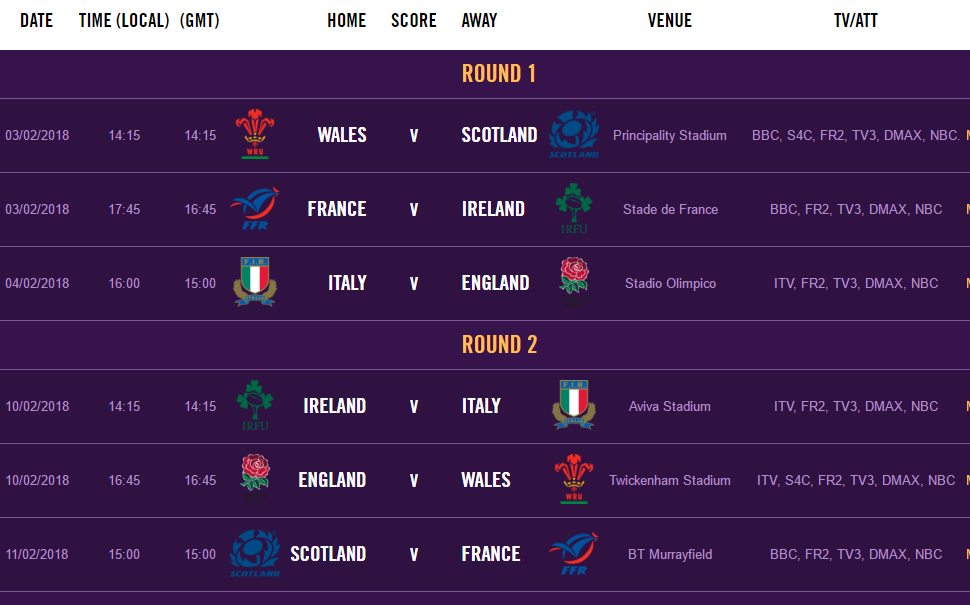
Task: Click the England rose logo in Round 2
Action: coord(255,479)
